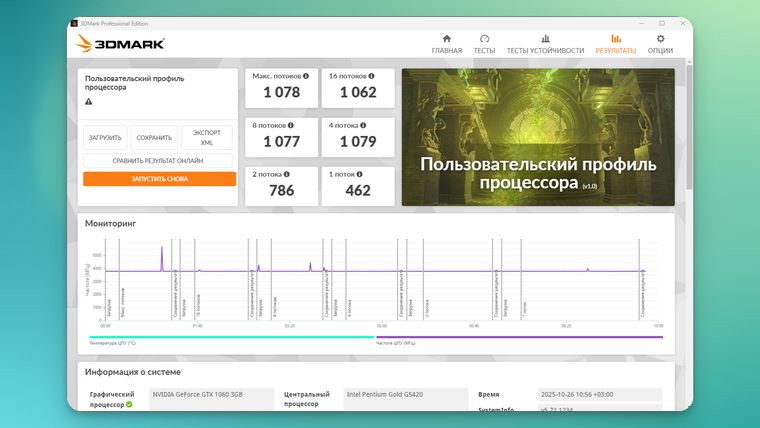Image resolution: width=760 pixels, height=428 pixels.
Task: Click the orange Запустить снова button
Action: coord(159,179)
